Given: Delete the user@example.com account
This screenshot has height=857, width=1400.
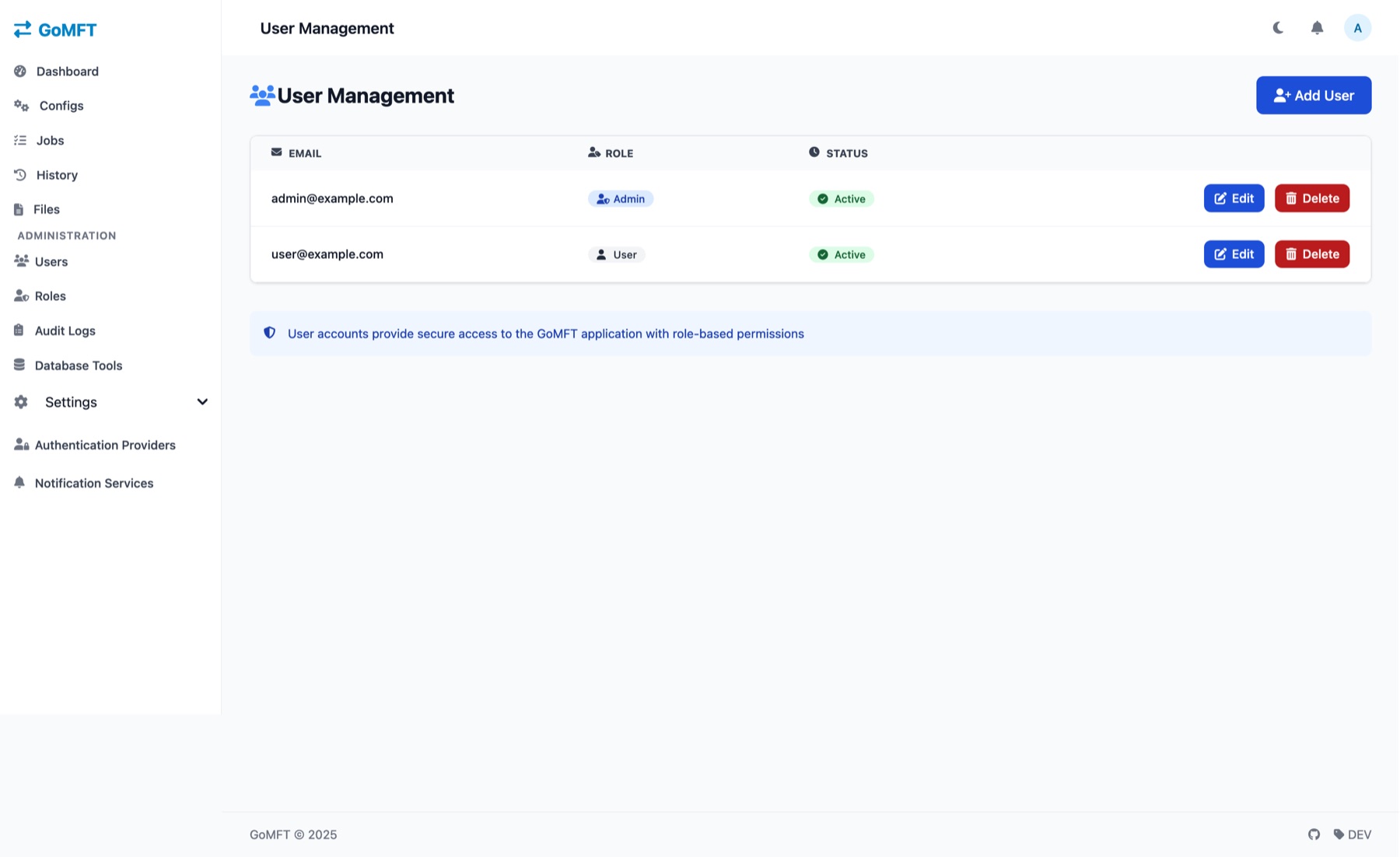Looking at the screenshot, I should pyautogui.click(x=1311, y=254).
